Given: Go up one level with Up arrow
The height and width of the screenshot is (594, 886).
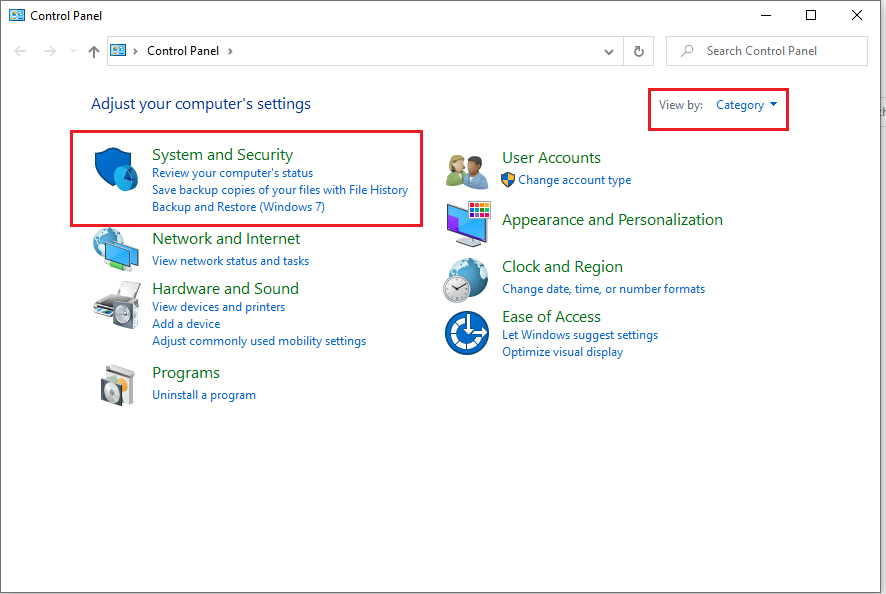Looking at the screenshot, I should (x=94, y=51).
